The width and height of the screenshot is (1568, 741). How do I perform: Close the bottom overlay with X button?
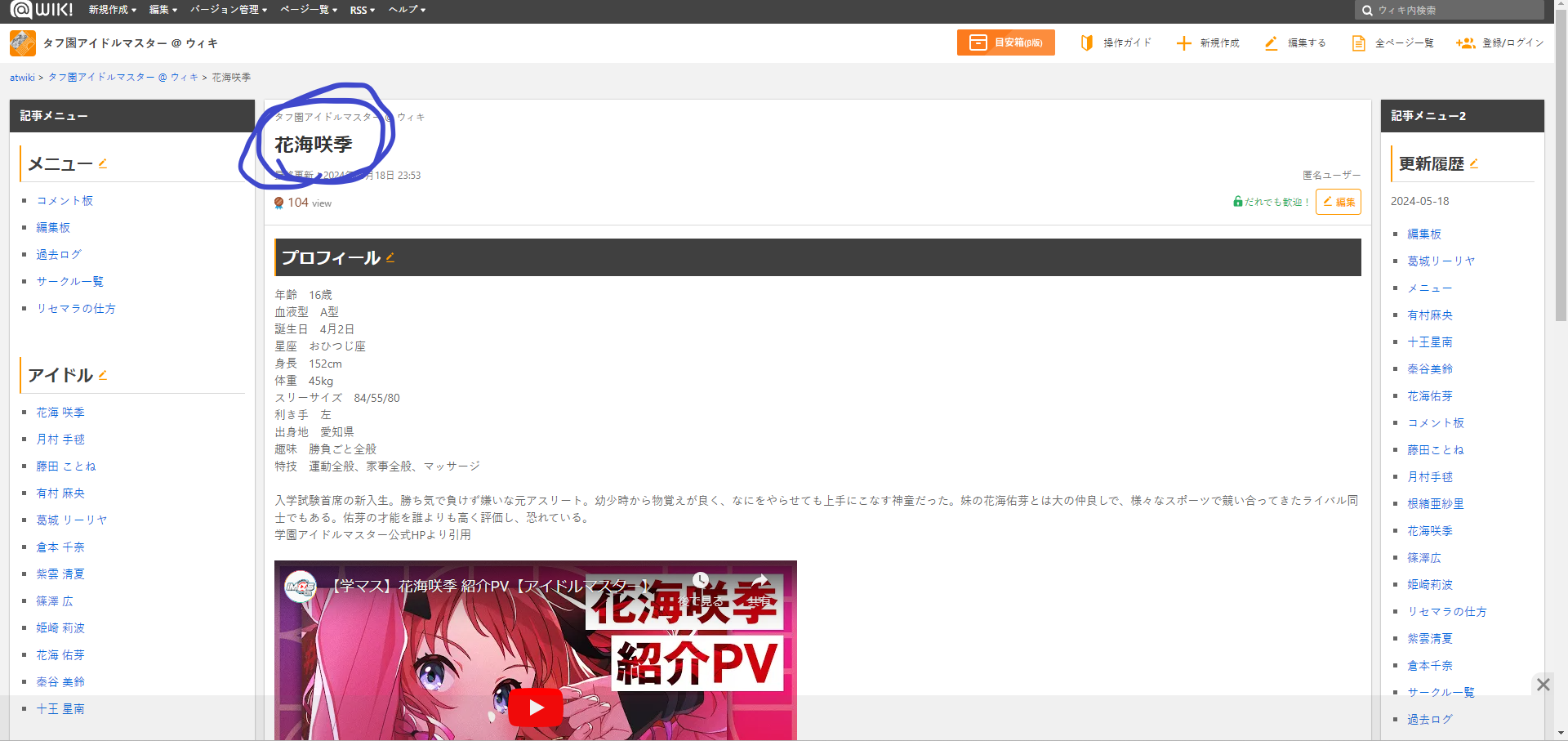pos(1543,685)
